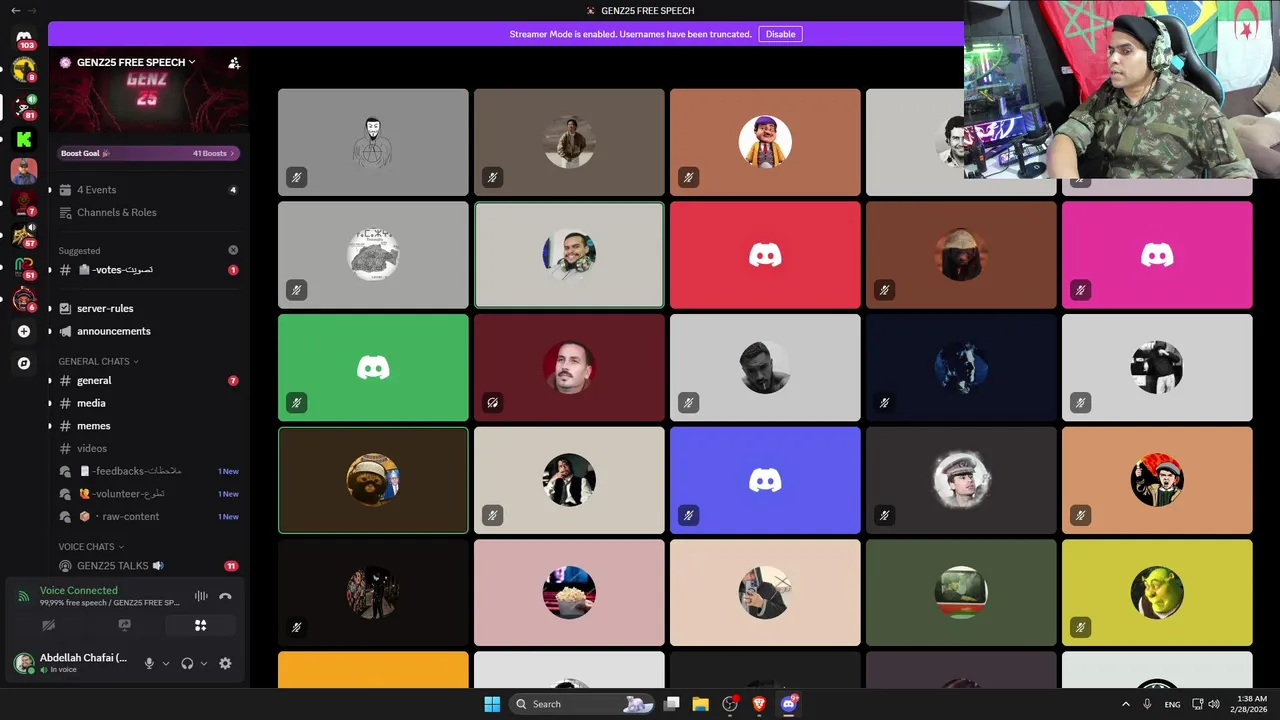
Task: Open the feedbacks forum channel
Action: (149, 471)
